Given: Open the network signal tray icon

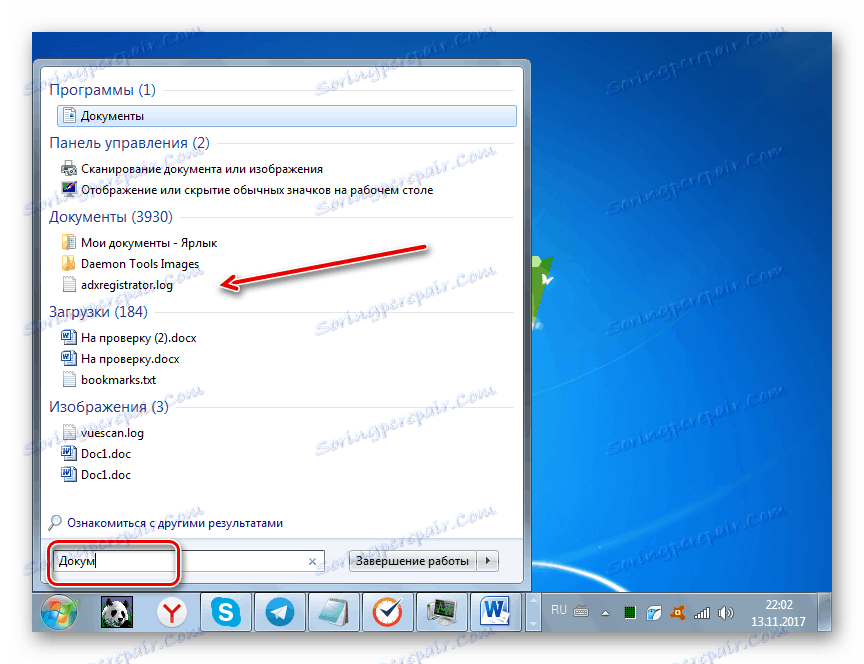Looking at the screenshot, I should 701,613.
